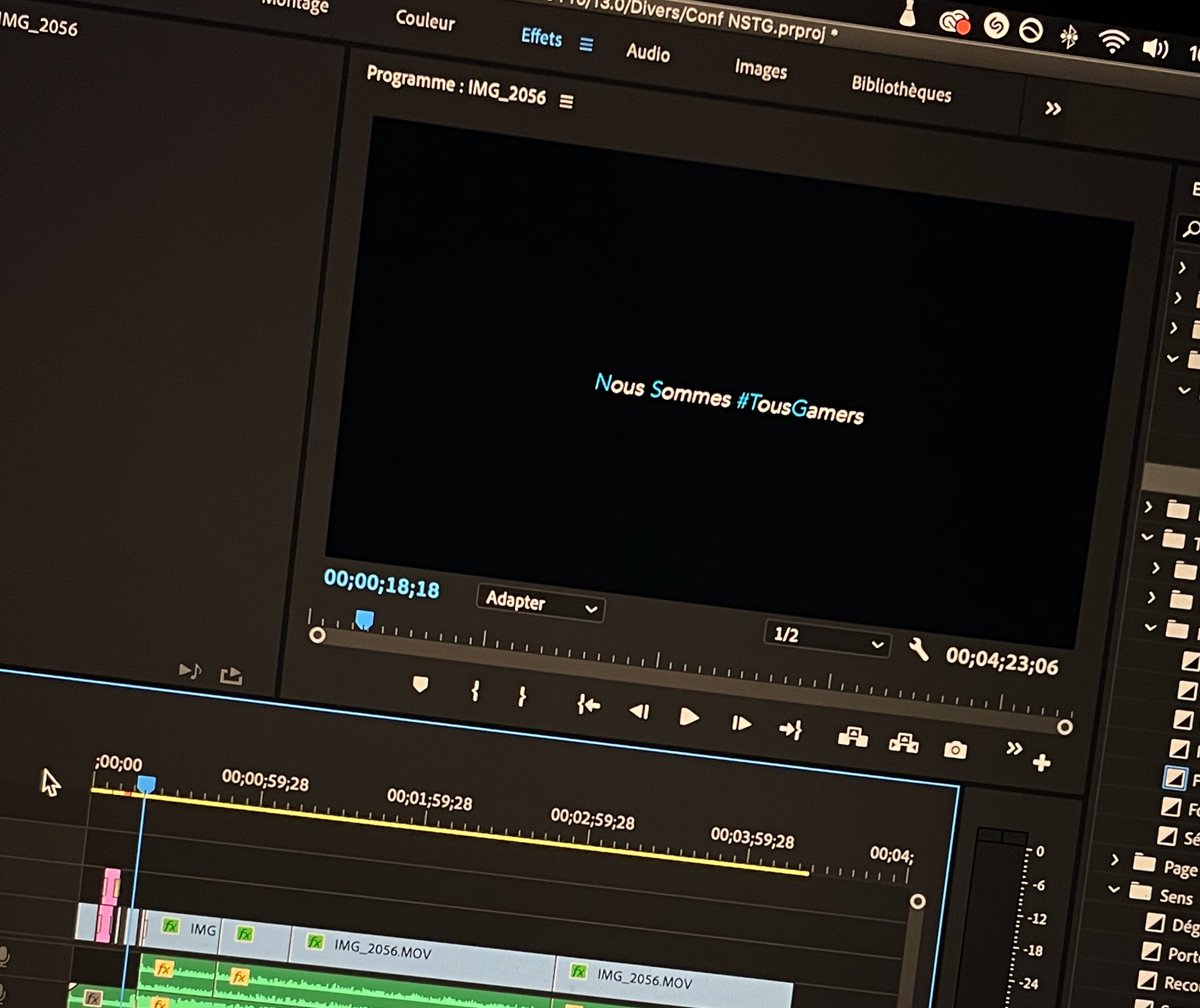This screenshot has height=1008, width=1200.
Task: Select the Mark In point icon
Action: (474, 689)
